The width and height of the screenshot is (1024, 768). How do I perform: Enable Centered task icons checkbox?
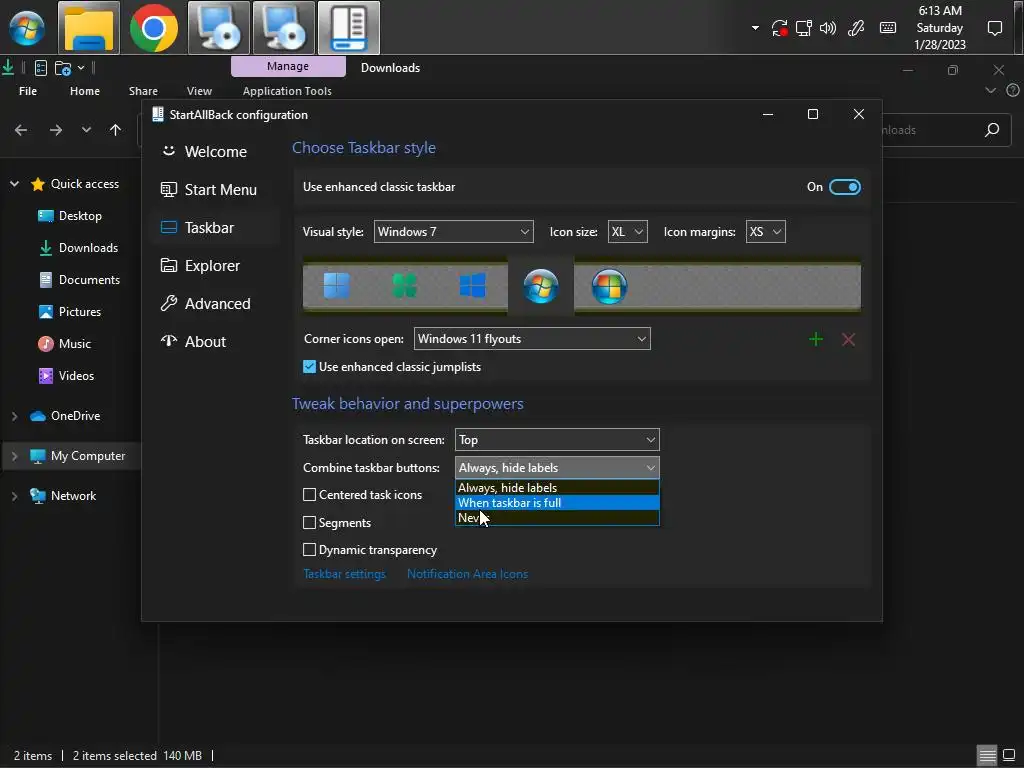point(310,495)
